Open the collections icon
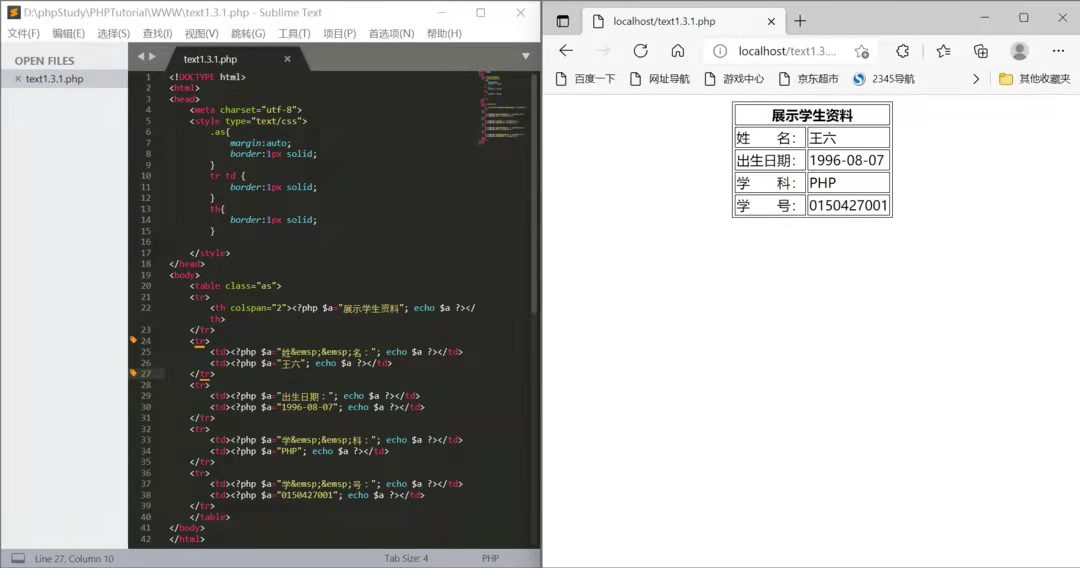1080x568 pixels. (x=981, y=51)
